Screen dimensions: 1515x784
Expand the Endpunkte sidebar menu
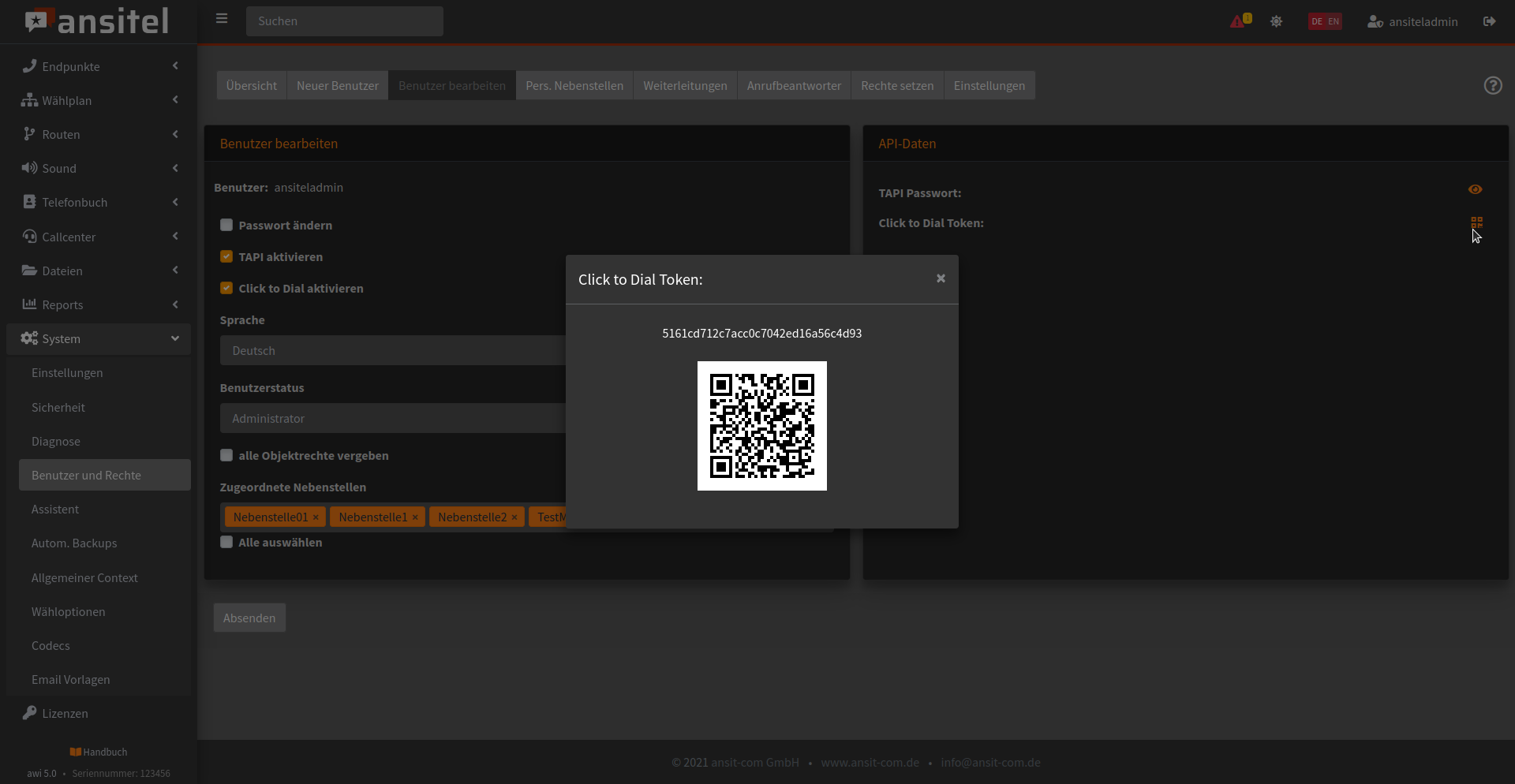click(99, 66)
